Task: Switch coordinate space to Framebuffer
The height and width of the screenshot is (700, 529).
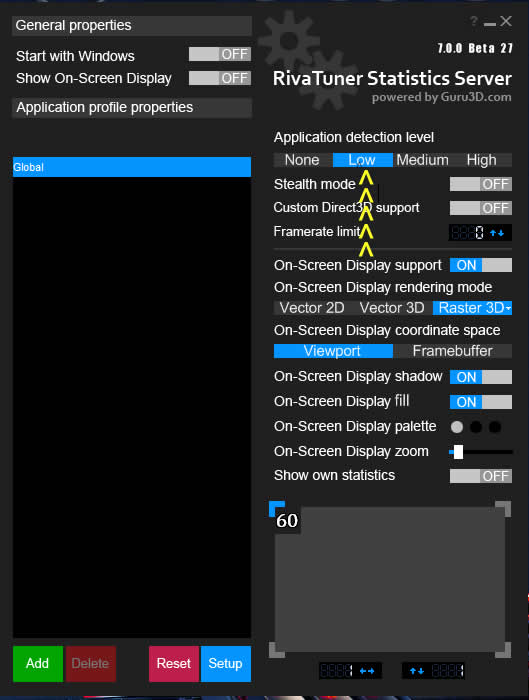Action: coord(452,351)
